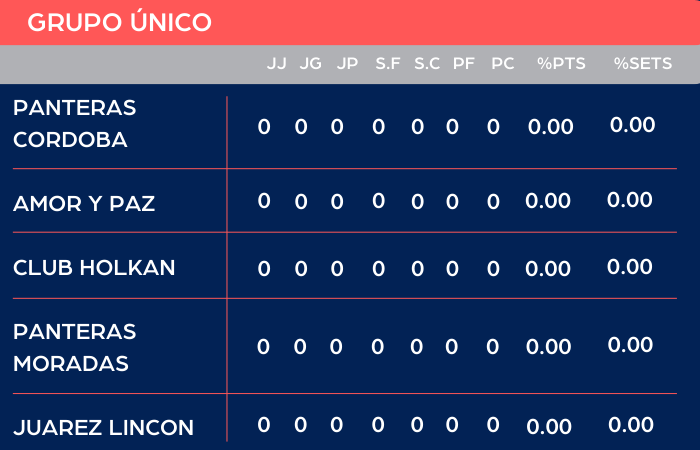Open the PANTERAS CORDOBA team name
Viewport: 700px width, 450px height.
[75, 124]
